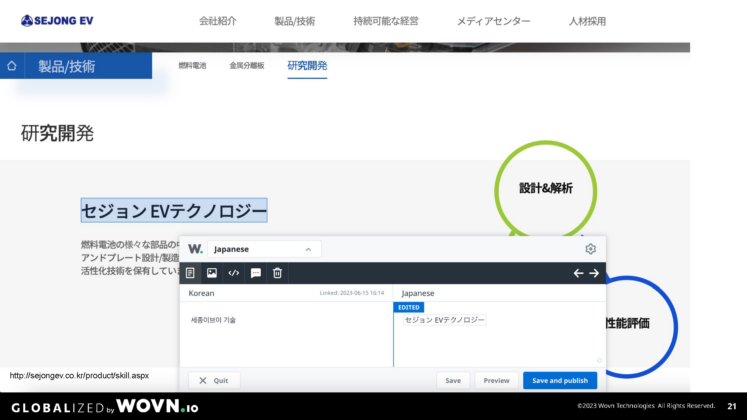Image resolution: width=747 pixels, height=420 pixels.
Task: Switch to the 燃料電池 tab
Action: pos(192,66)
